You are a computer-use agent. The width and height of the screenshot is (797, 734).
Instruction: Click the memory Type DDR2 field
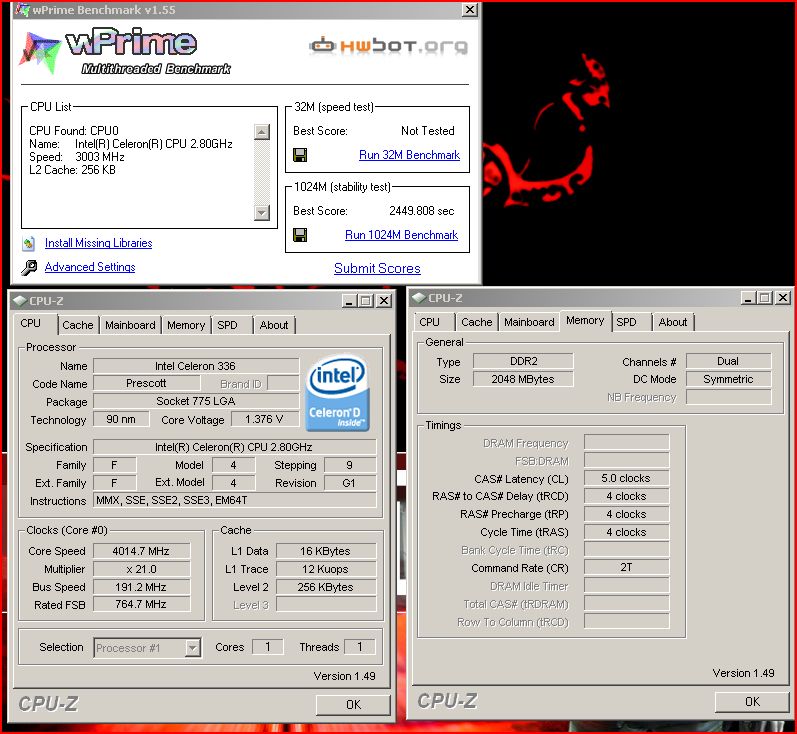(523, 361)
